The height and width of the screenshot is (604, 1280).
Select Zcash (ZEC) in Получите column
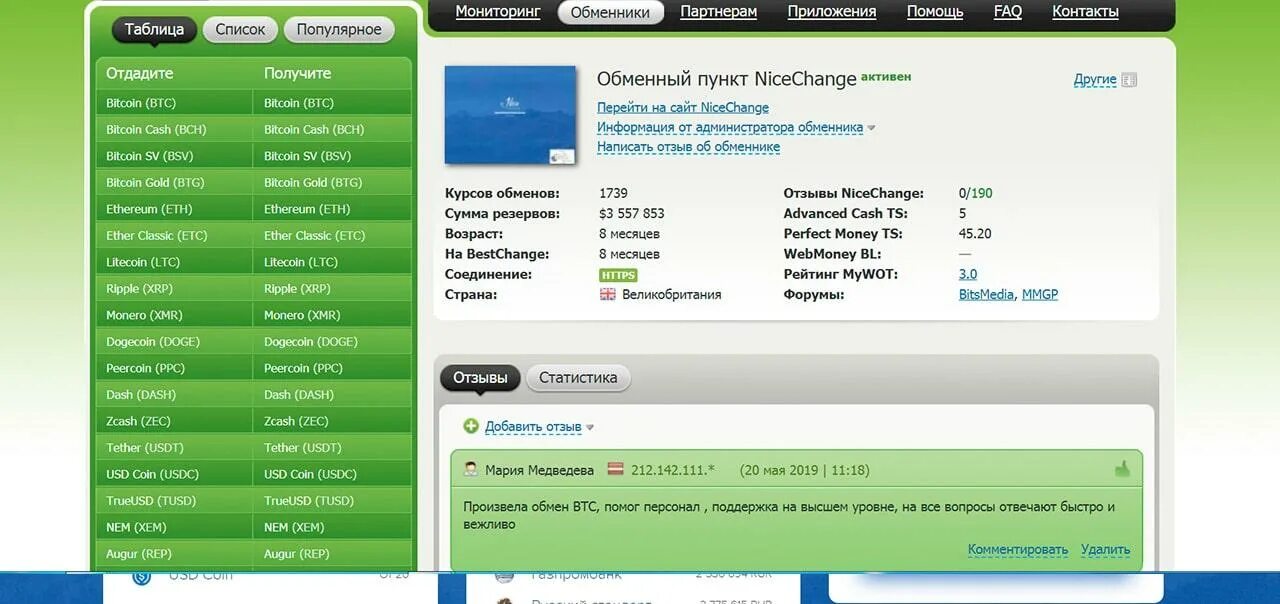pos(332,421)
